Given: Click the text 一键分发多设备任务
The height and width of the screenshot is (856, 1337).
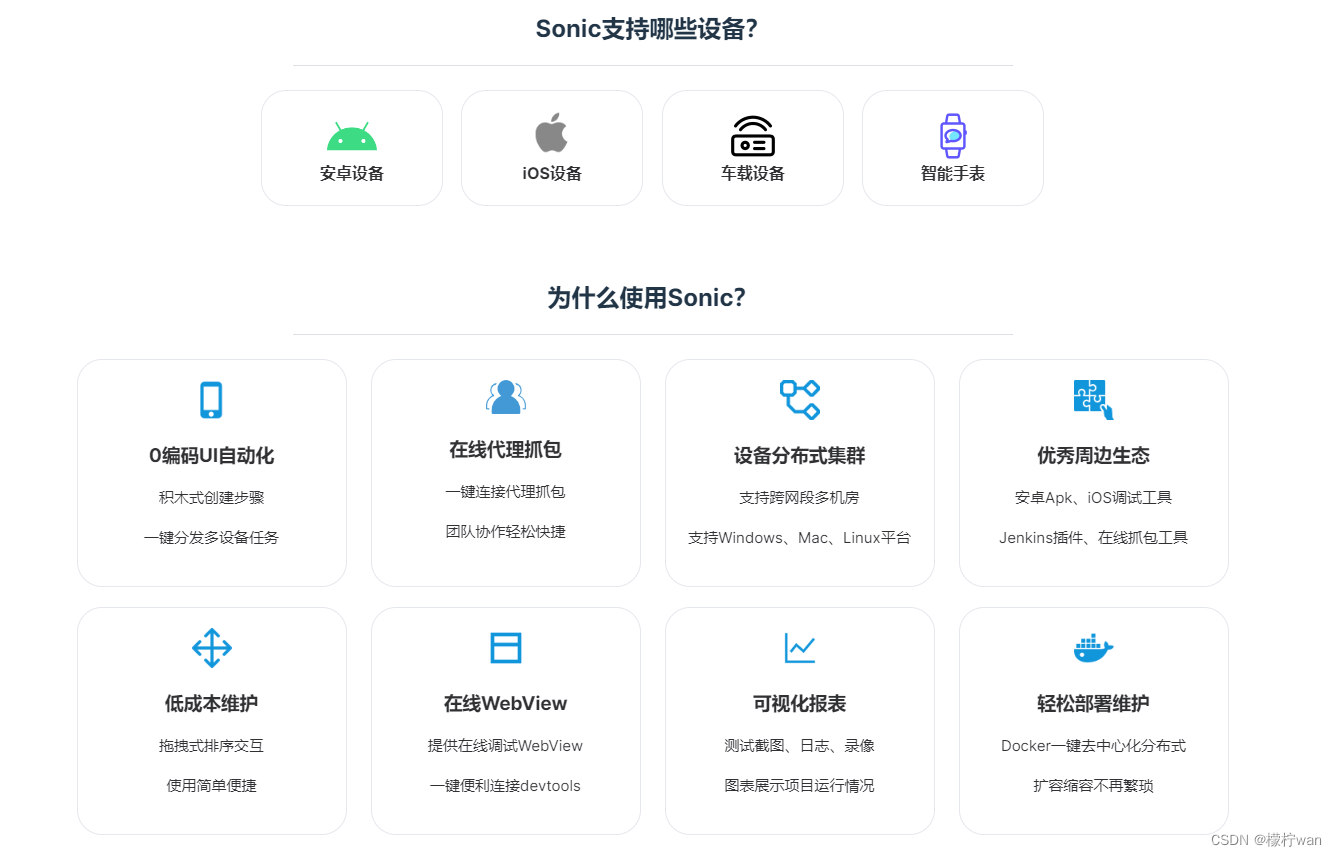Looking at the screenshot, I should tap(212, 538).
